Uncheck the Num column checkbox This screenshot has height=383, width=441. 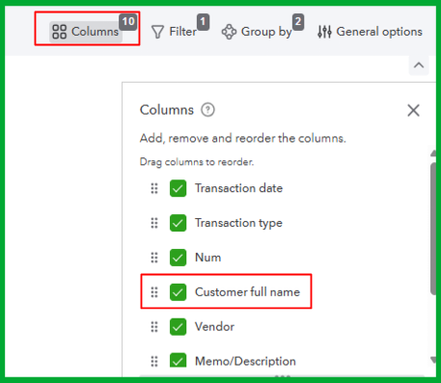[x=178, y=258]
